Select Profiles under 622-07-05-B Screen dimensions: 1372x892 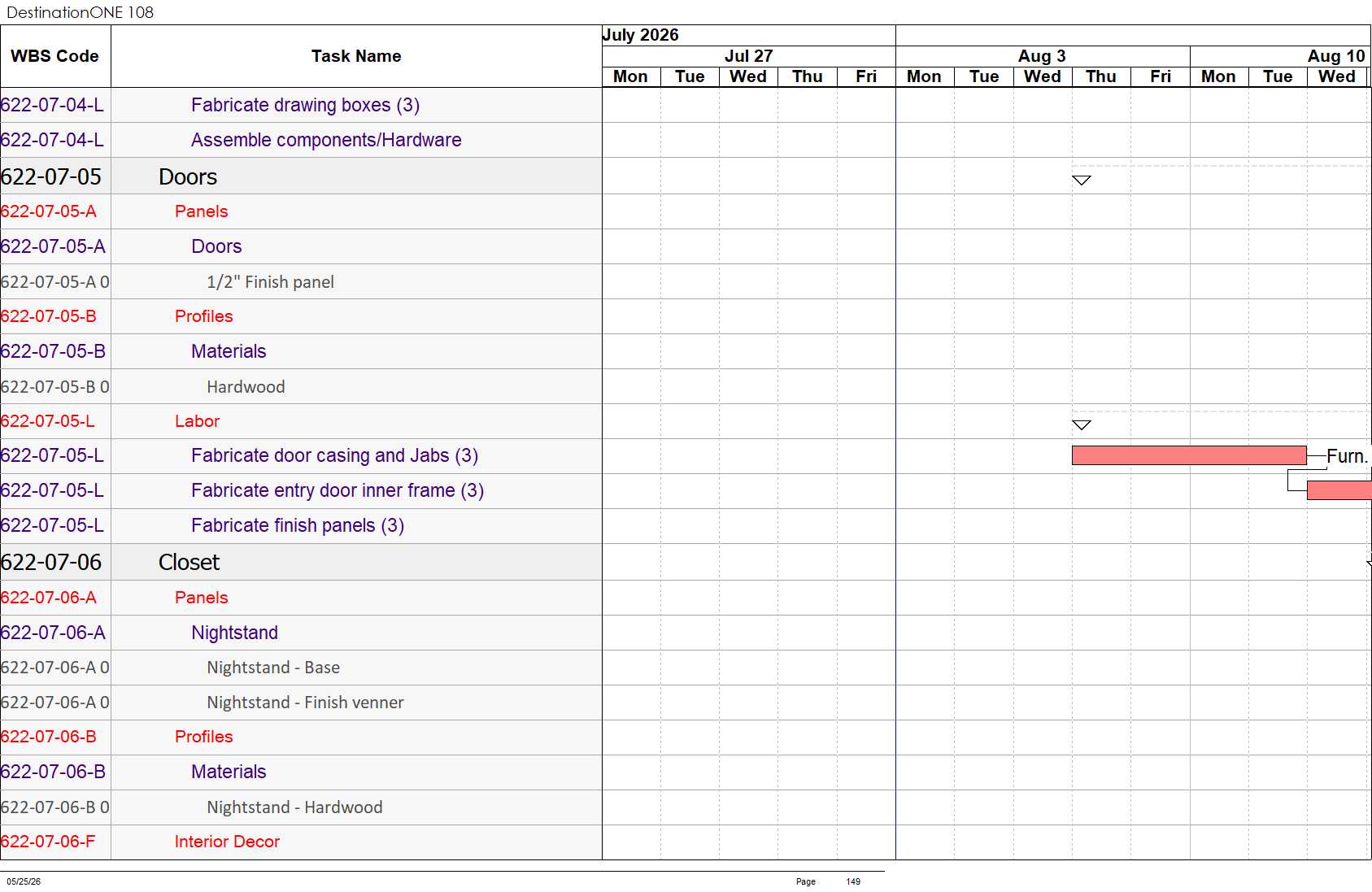point(203,316)
